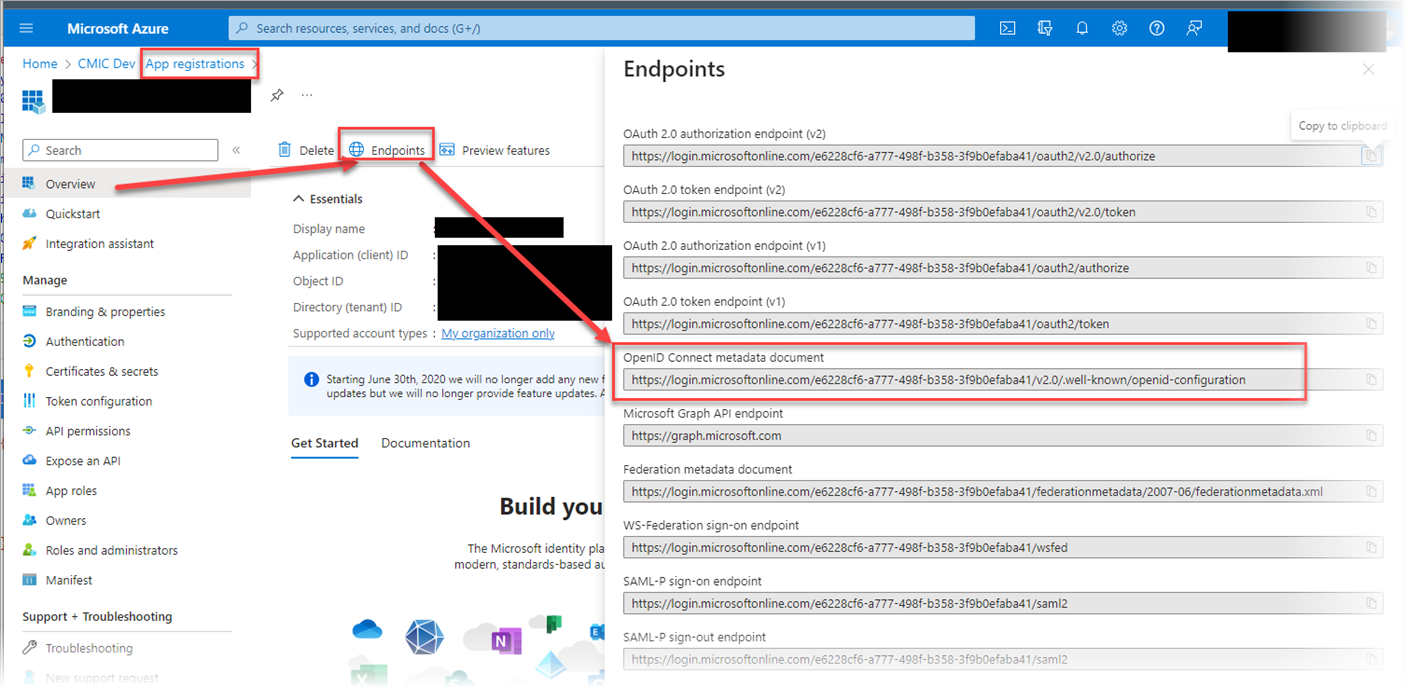Pin the app registration to dashboard
The height and width of the screenshot is (688, 1408).
pyautogui.click(x=277, y=95)
